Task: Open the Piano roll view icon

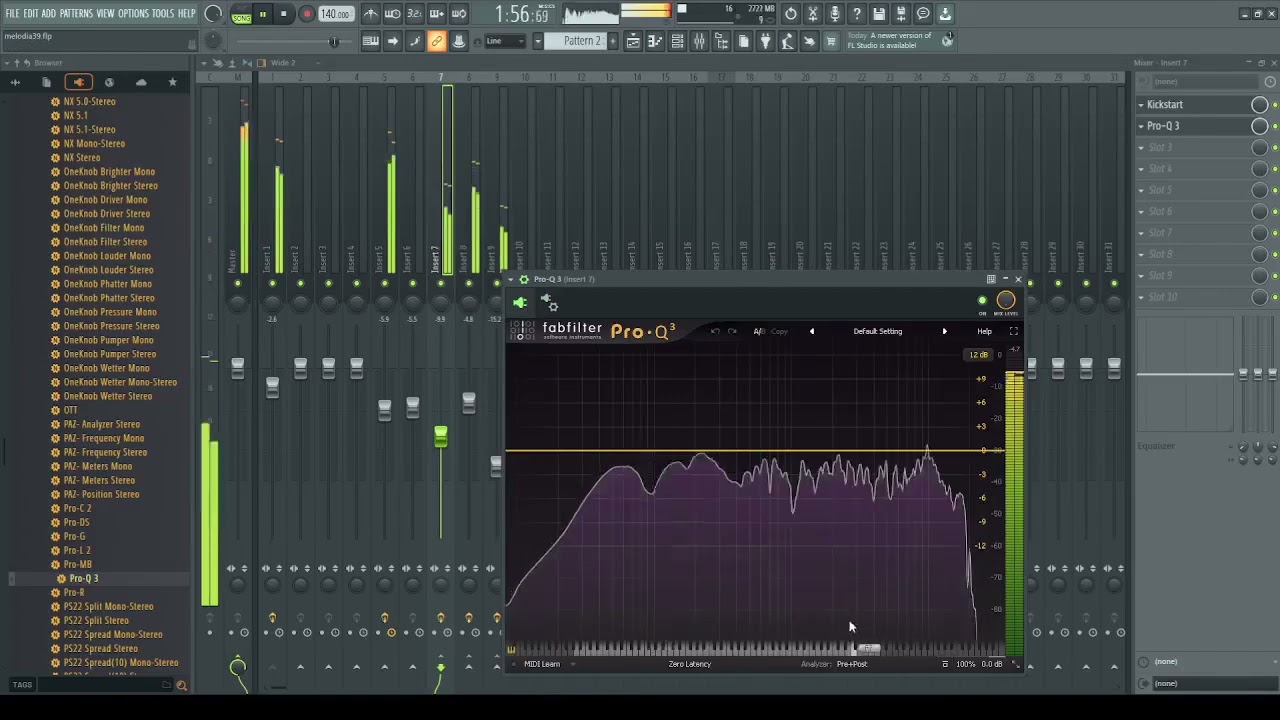Action: pos(655,41)
